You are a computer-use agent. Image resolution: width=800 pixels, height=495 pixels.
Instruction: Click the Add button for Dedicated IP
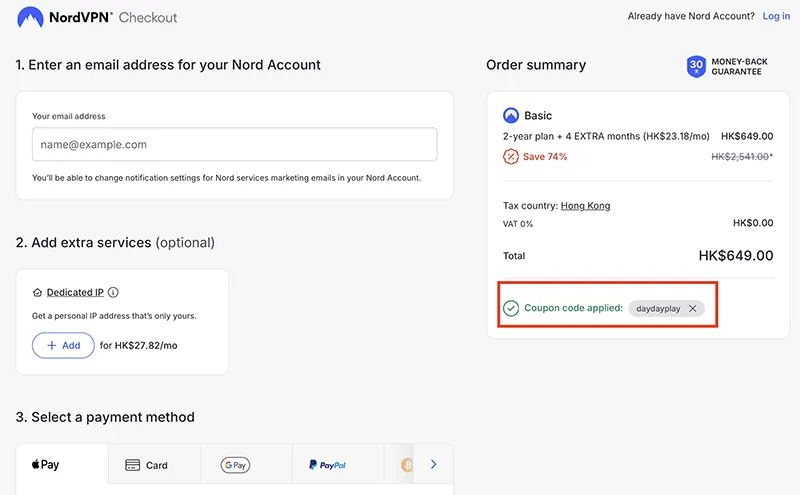click(x=63, y=345)
